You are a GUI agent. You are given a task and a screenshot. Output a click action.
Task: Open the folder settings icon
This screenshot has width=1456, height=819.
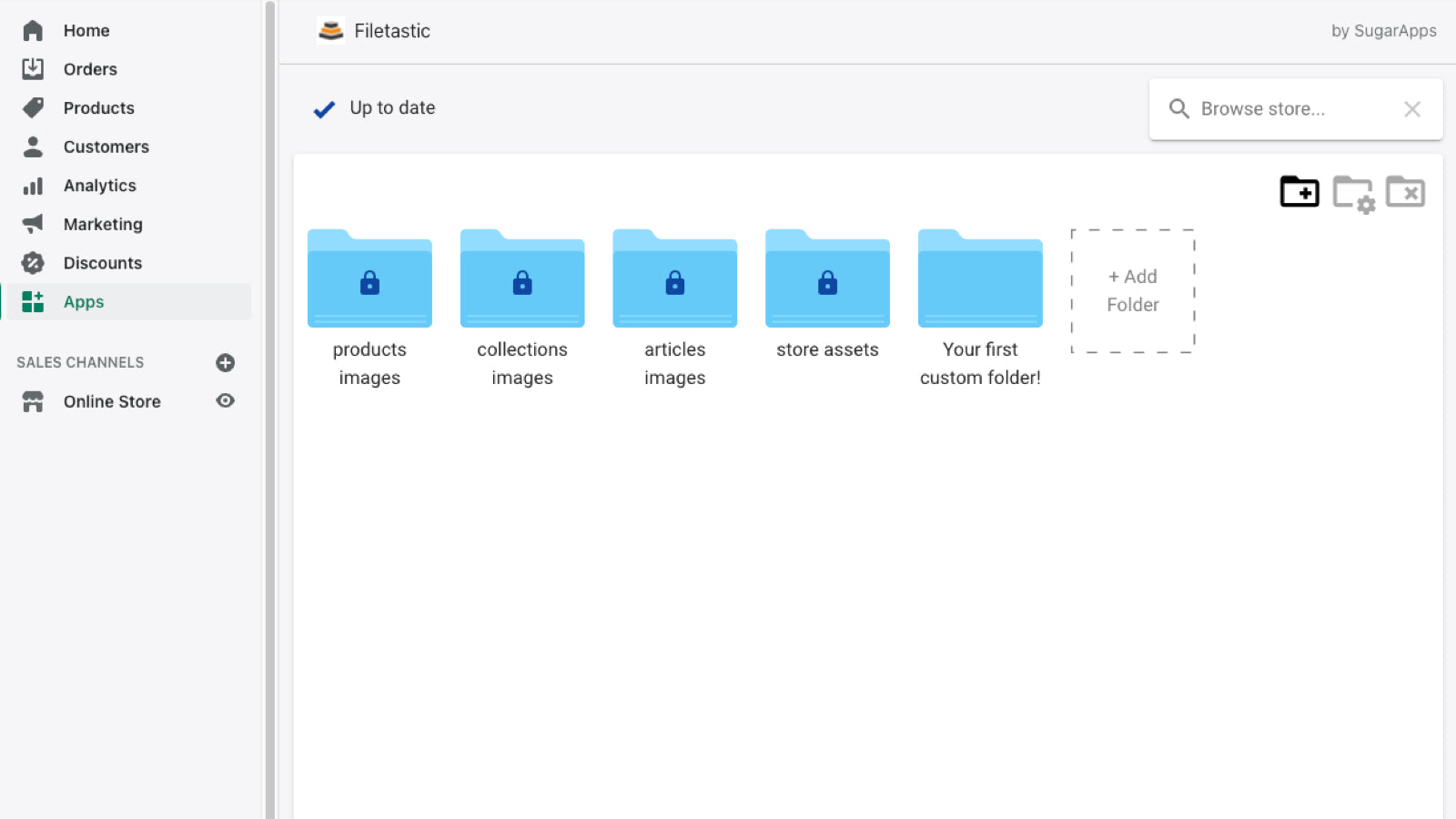1351,192
